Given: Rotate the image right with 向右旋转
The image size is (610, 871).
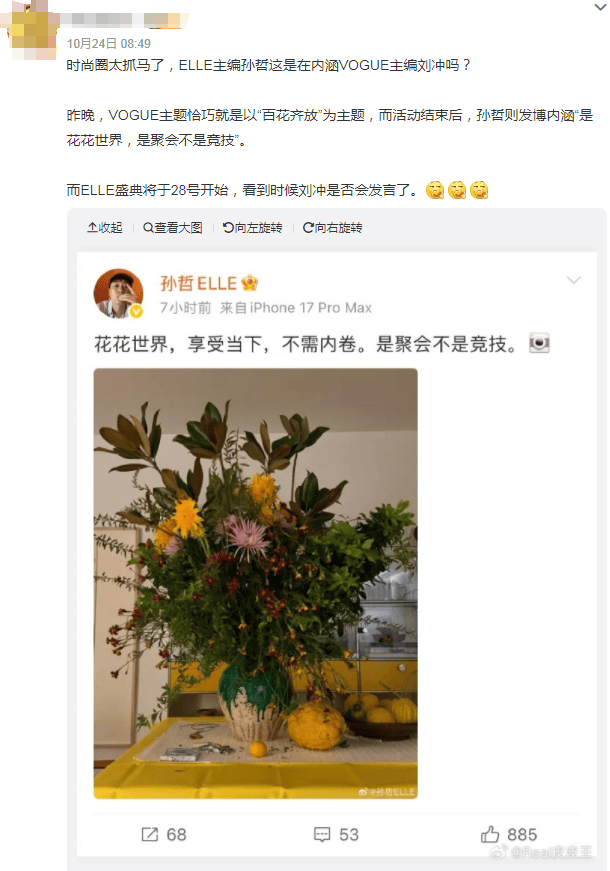Looking at the screenshot, I should 332,227.
